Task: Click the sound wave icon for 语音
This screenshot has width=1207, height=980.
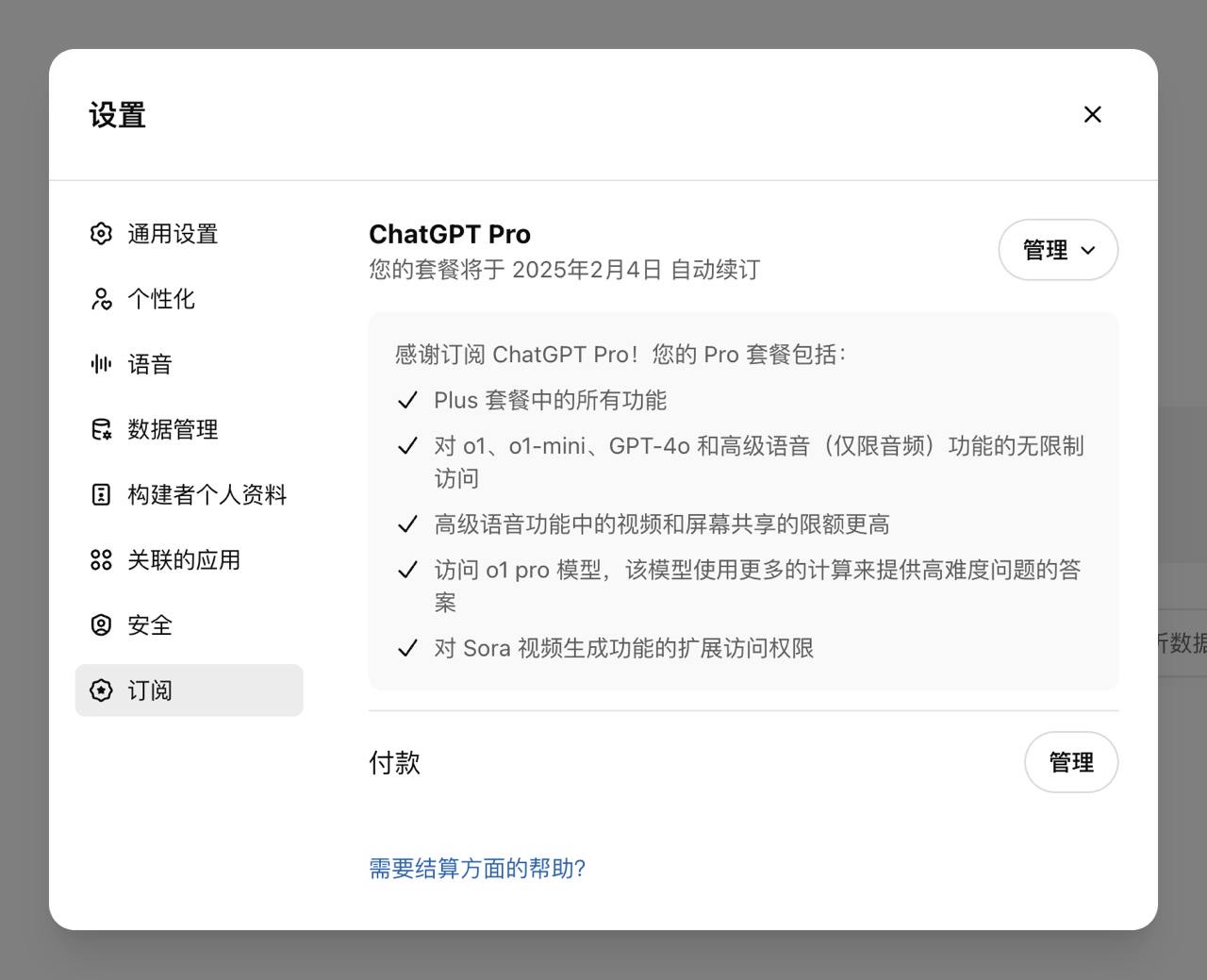Action: 101,364
